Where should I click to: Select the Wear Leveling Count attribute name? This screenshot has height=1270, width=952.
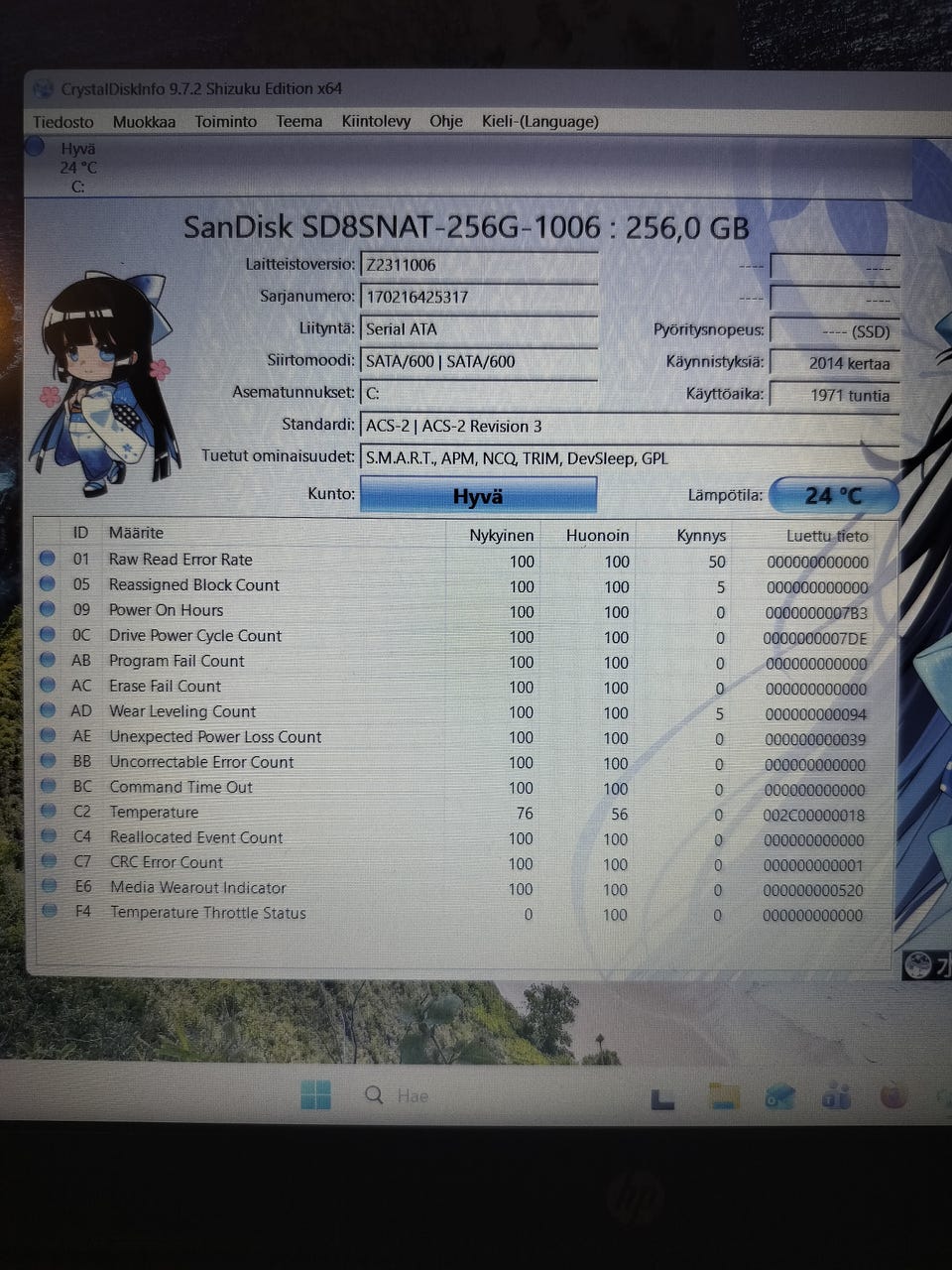pyautogui.click(x=182, y=711)
